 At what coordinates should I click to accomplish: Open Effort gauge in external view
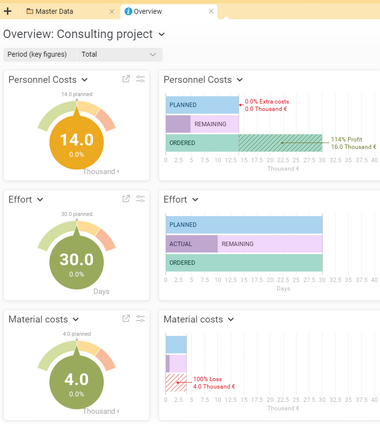pyautogui.click(x=126, y=199)
